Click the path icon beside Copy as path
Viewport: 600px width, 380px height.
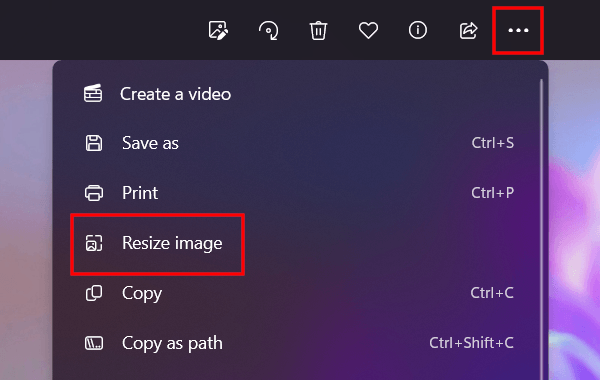(94, 343)
